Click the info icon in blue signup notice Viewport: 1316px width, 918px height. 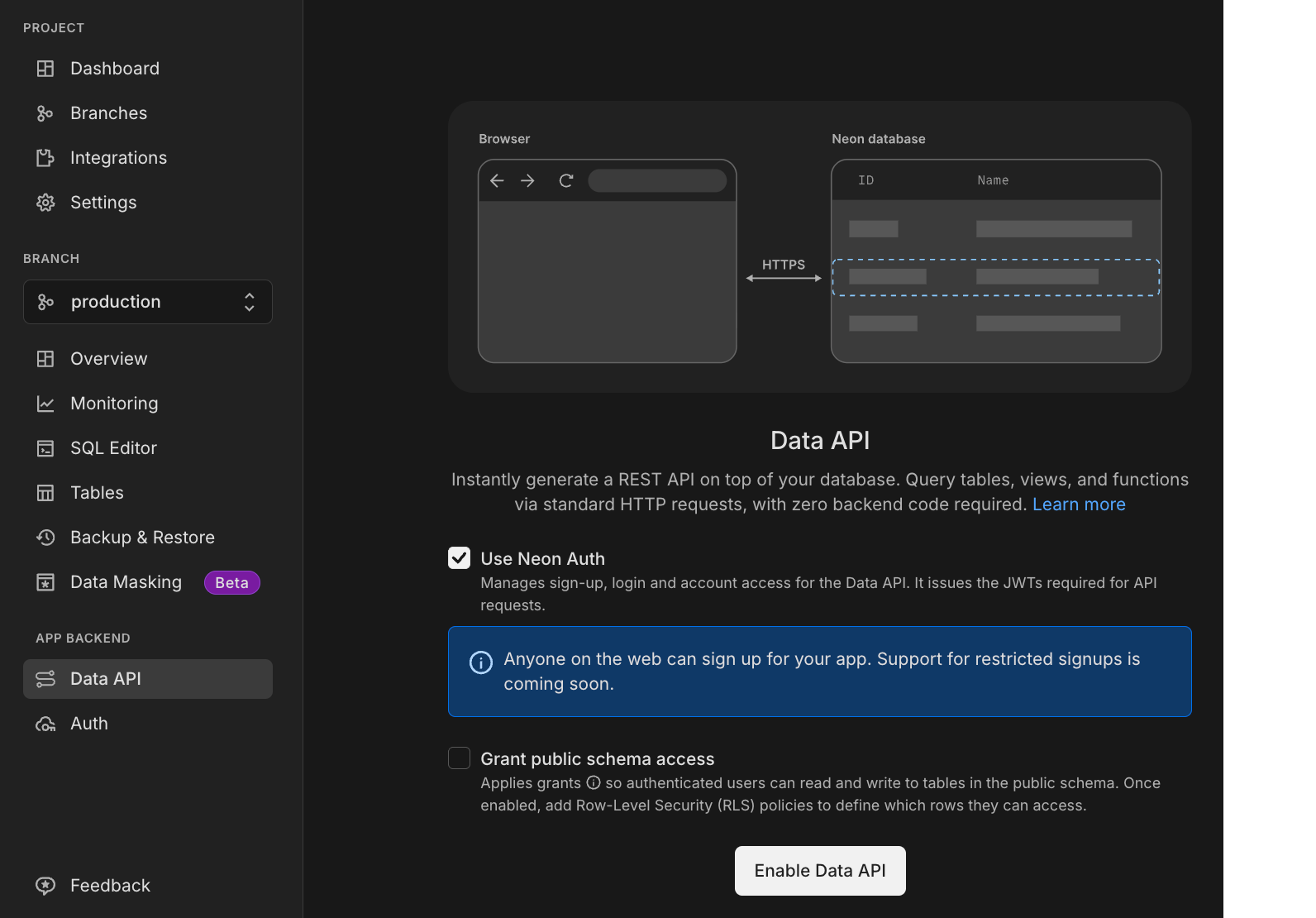pos(481,662)
